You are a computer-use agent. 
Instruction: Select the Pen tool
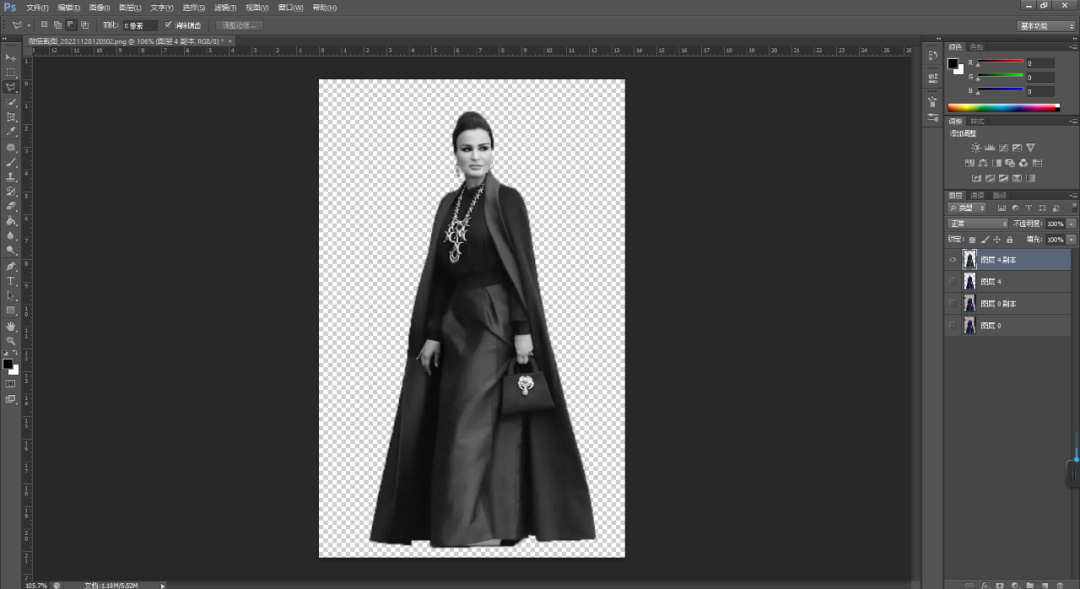(x=11, y=266)
